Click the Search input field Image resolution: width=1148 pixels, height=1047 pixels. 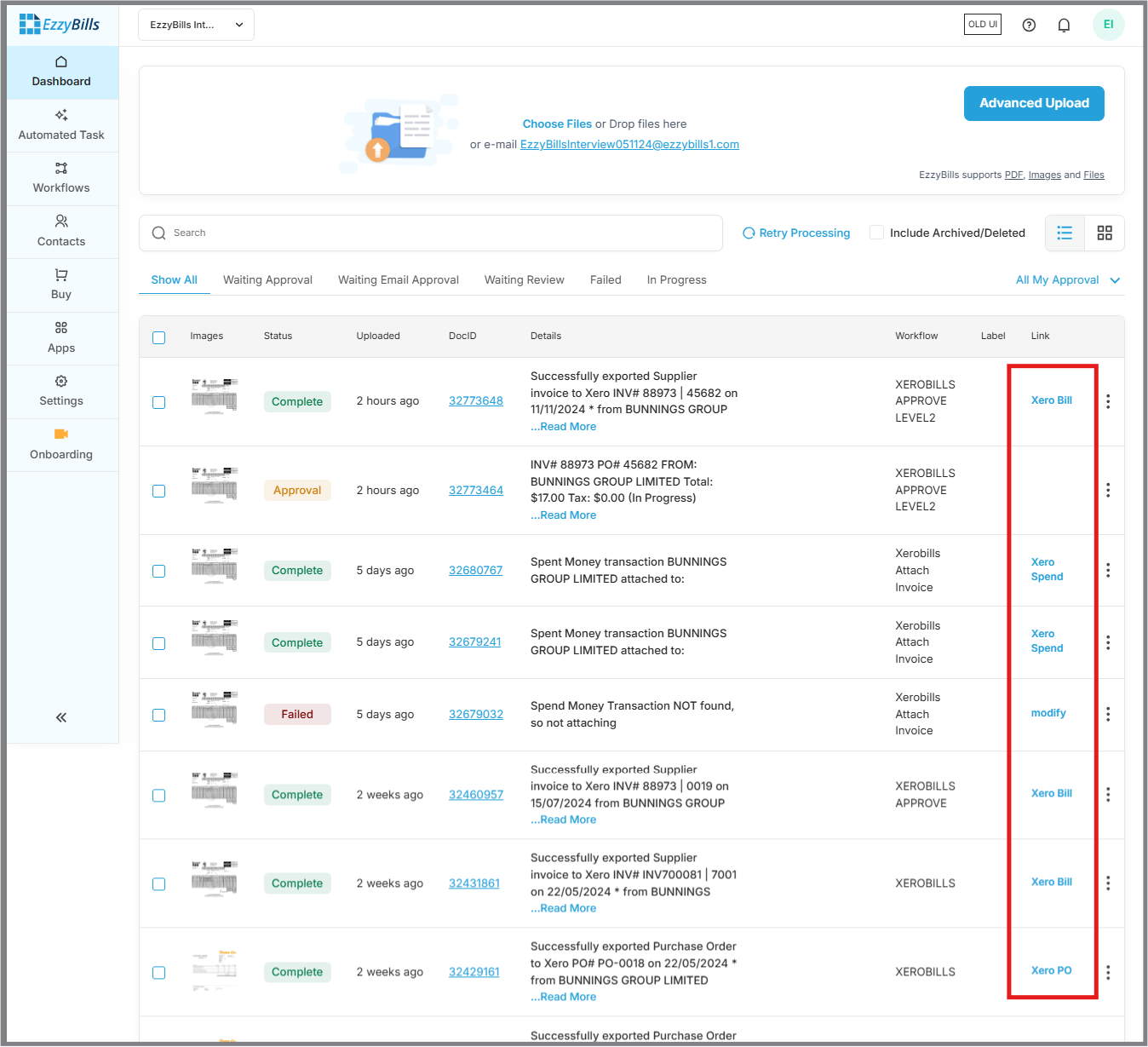431,233
